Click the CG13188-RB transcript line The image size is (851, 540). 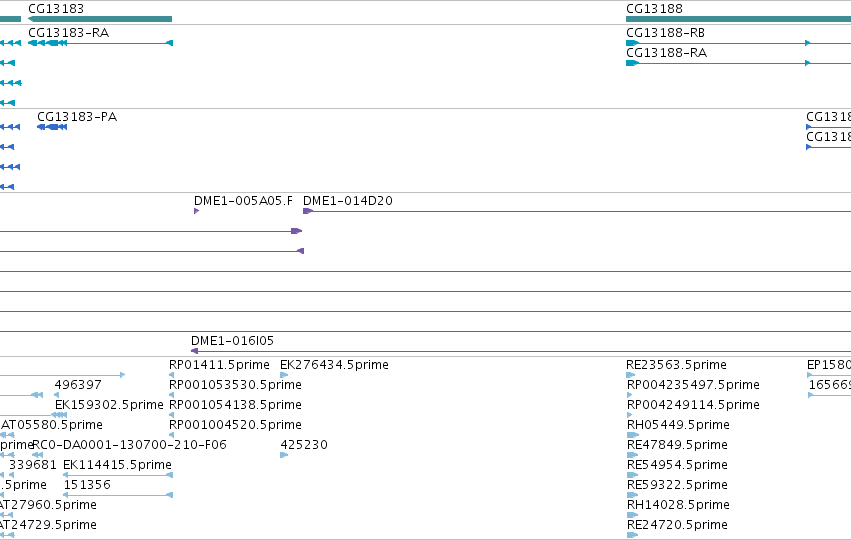coord(739,43)
